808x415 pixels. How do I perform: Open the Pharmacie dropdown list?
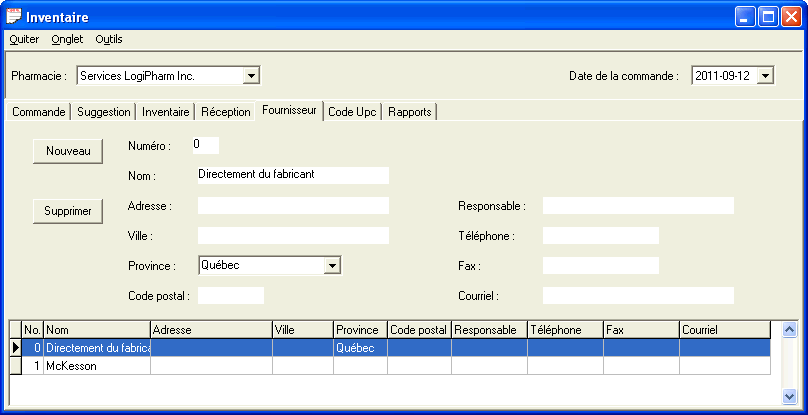click(251, 75)
